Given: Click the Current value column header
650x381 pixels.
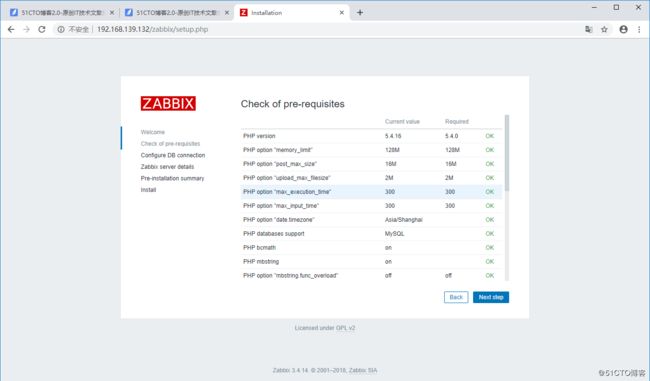Looking at the screenshot, I should 402,121.
